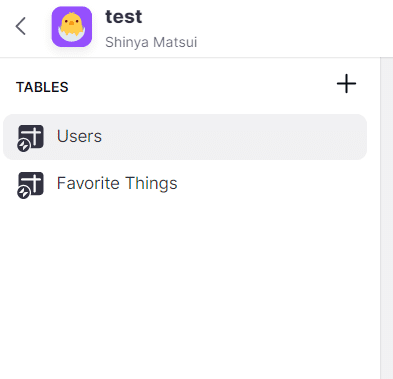Click lightning badge on Favorite Things icon

tap(24, 193)
